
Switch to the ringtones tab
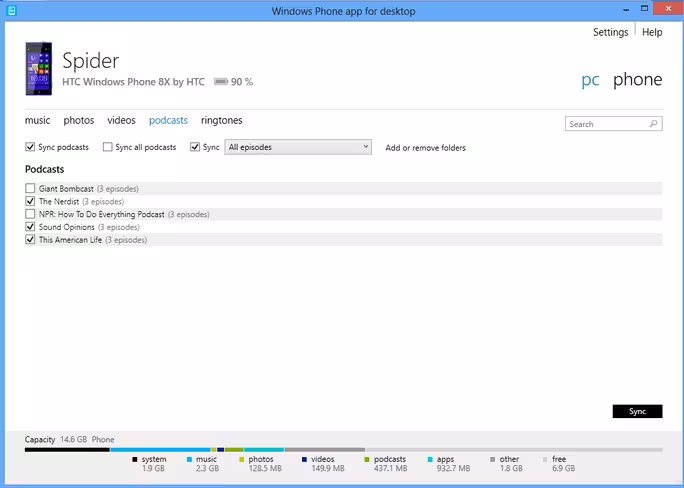coord(222,120)
